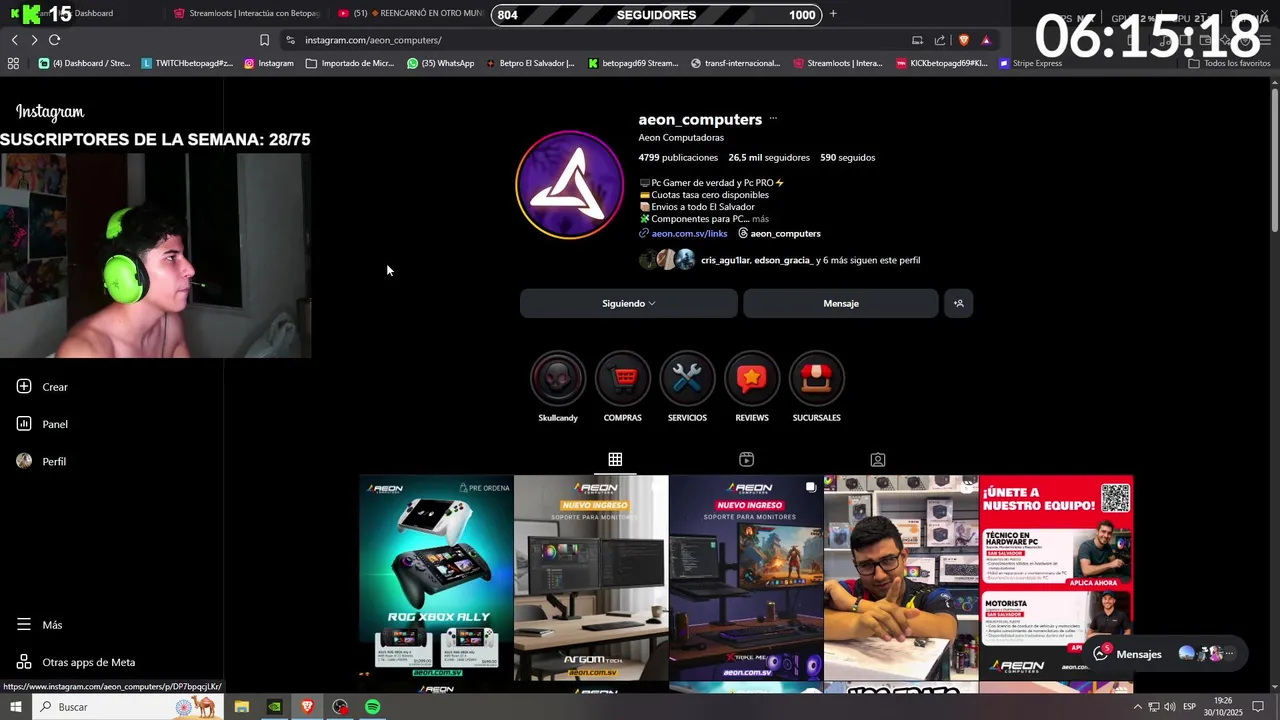Viewport: 1280px width, 720px height.
Task: Open Otras apps de Meta
Action: [x=76, y=662]
